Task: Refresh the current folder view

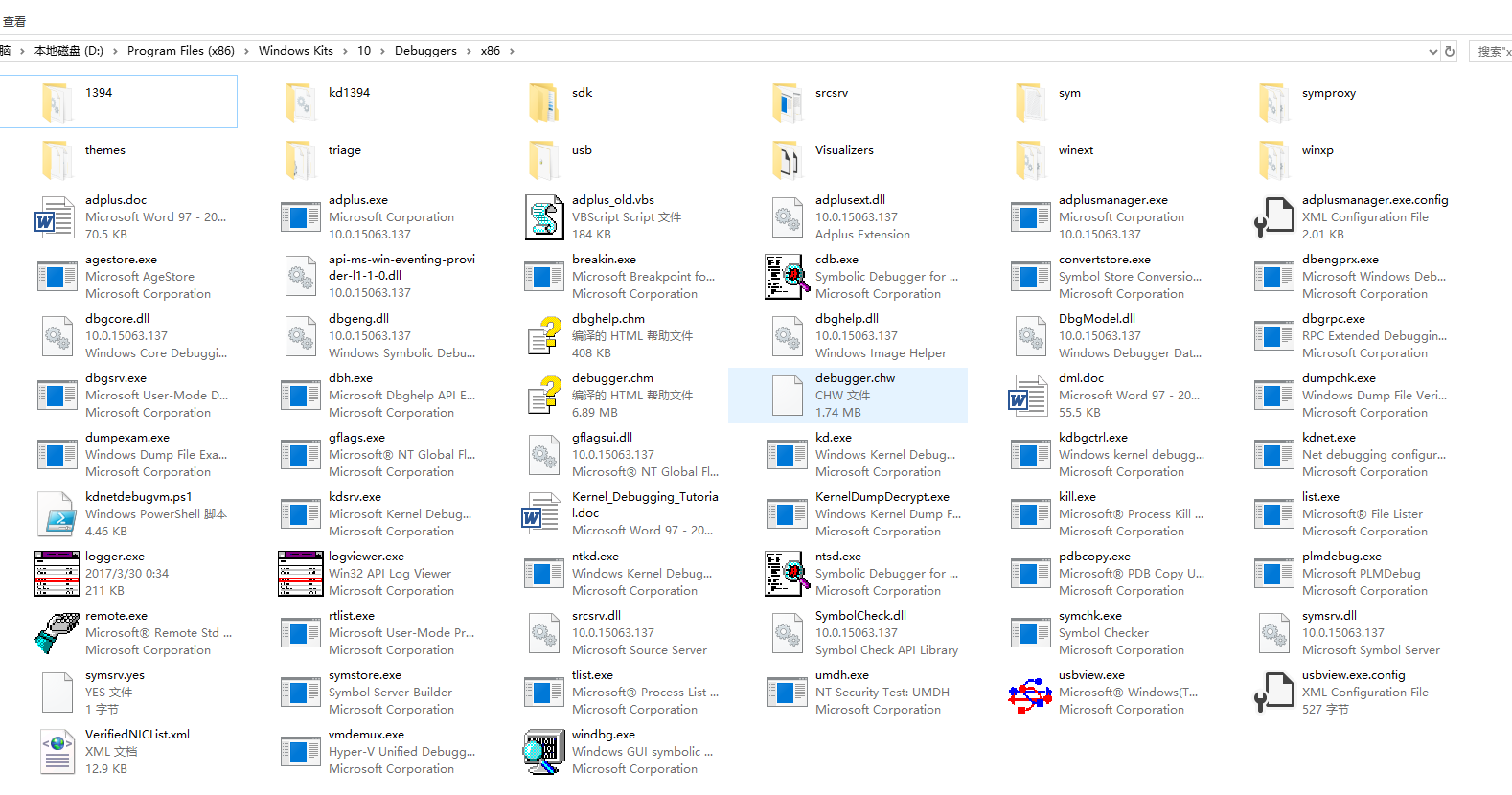Action: click(x=1450, y=52)
